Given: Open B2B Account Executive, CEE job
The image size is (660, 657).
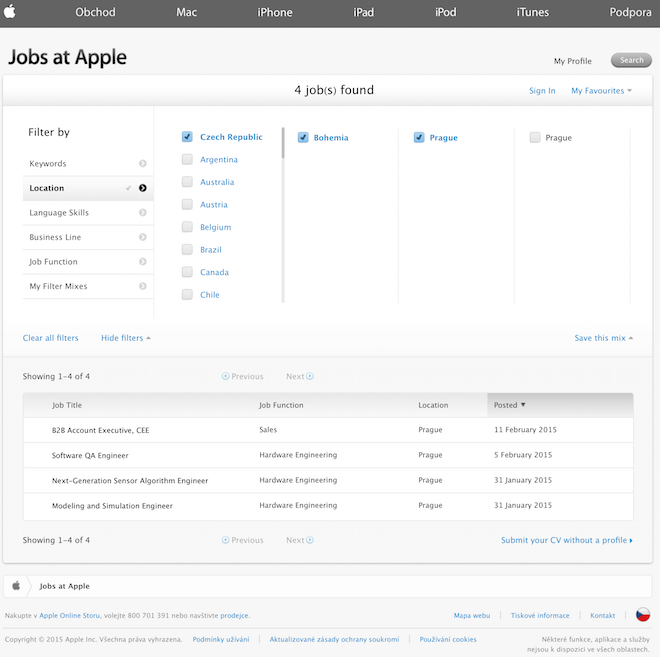Looking at the screenshot, I should pyautogui.click(x=101, y=430).
